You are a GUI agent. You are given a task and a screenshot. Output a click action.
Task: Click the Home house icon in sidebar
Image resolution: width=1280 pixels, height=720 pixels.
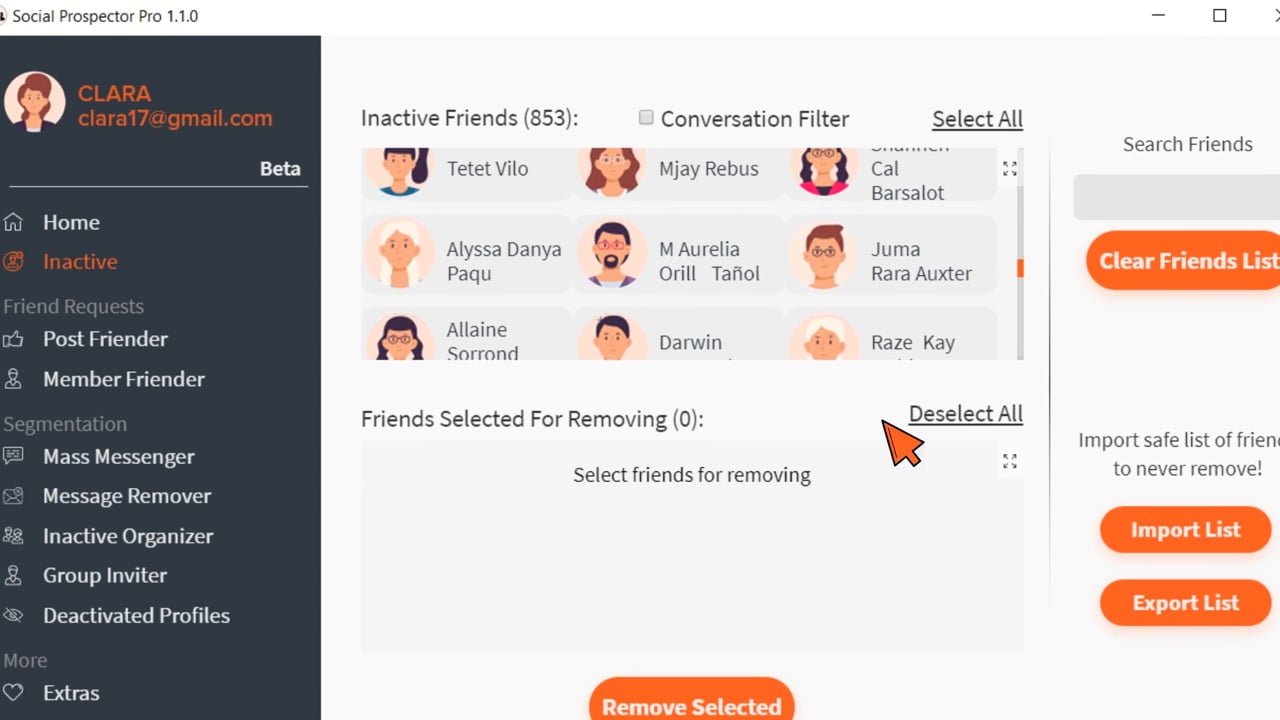pos(13,222)
